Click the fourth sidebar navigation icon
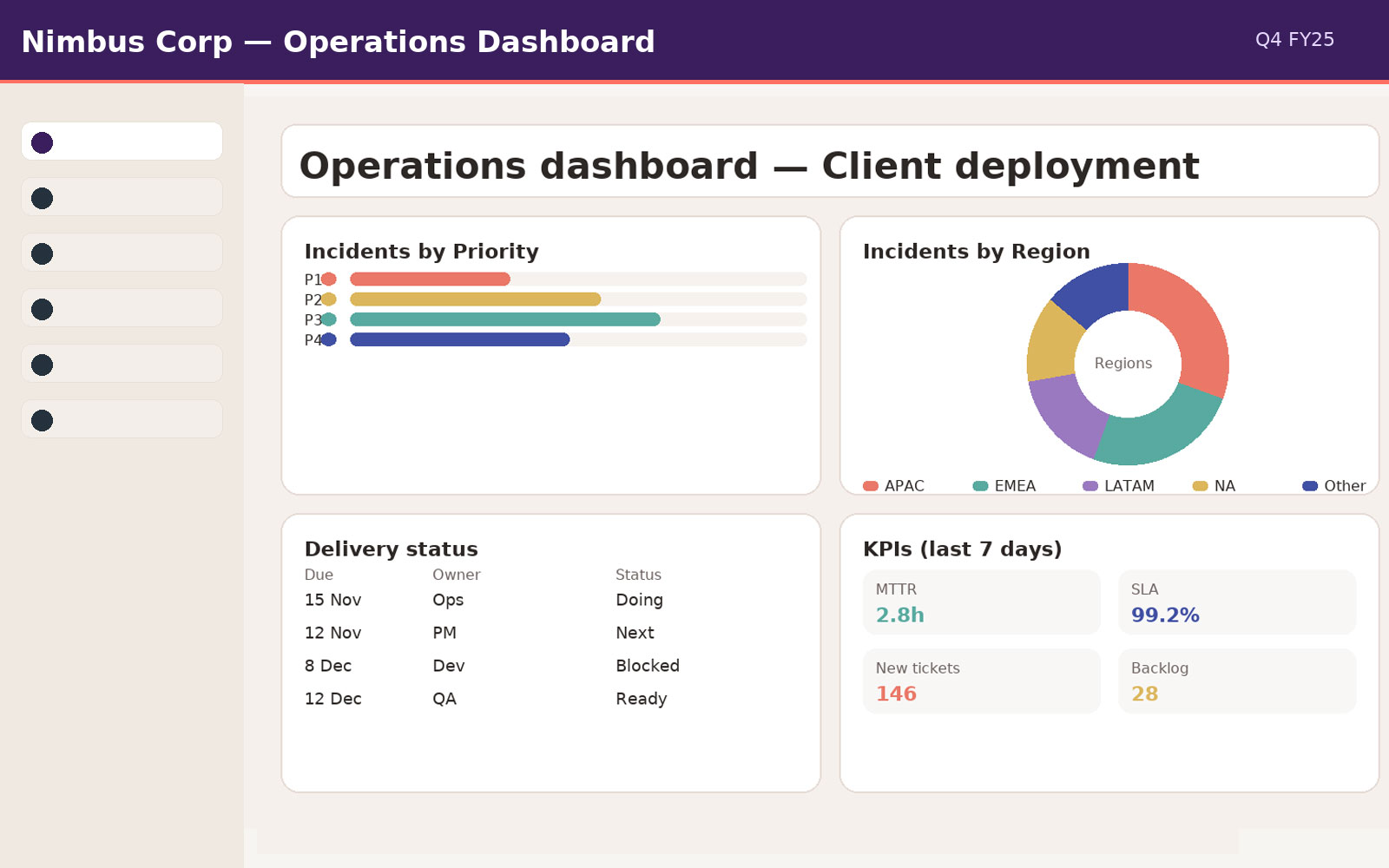 (41, 309)
